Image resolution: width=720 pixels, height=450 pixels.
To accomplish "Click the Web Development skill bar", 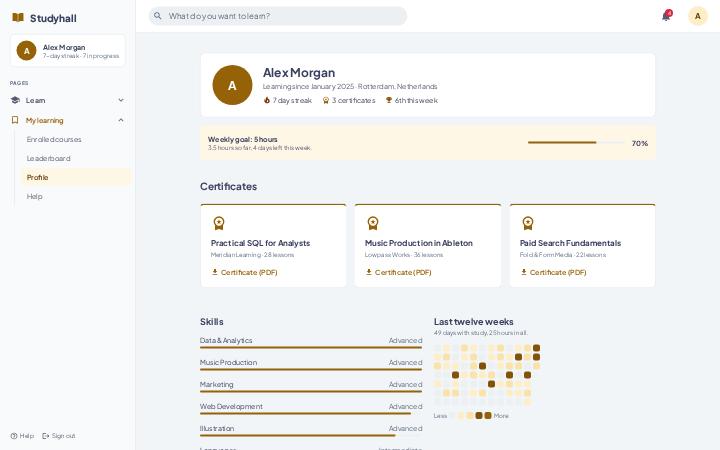I will 311,413.
